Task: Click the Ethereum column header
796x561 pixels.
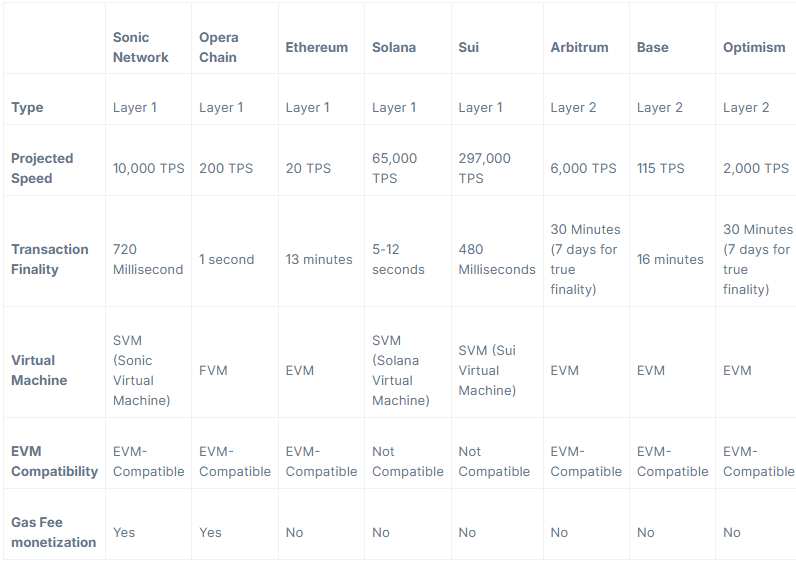Action: tap(316, 47)
